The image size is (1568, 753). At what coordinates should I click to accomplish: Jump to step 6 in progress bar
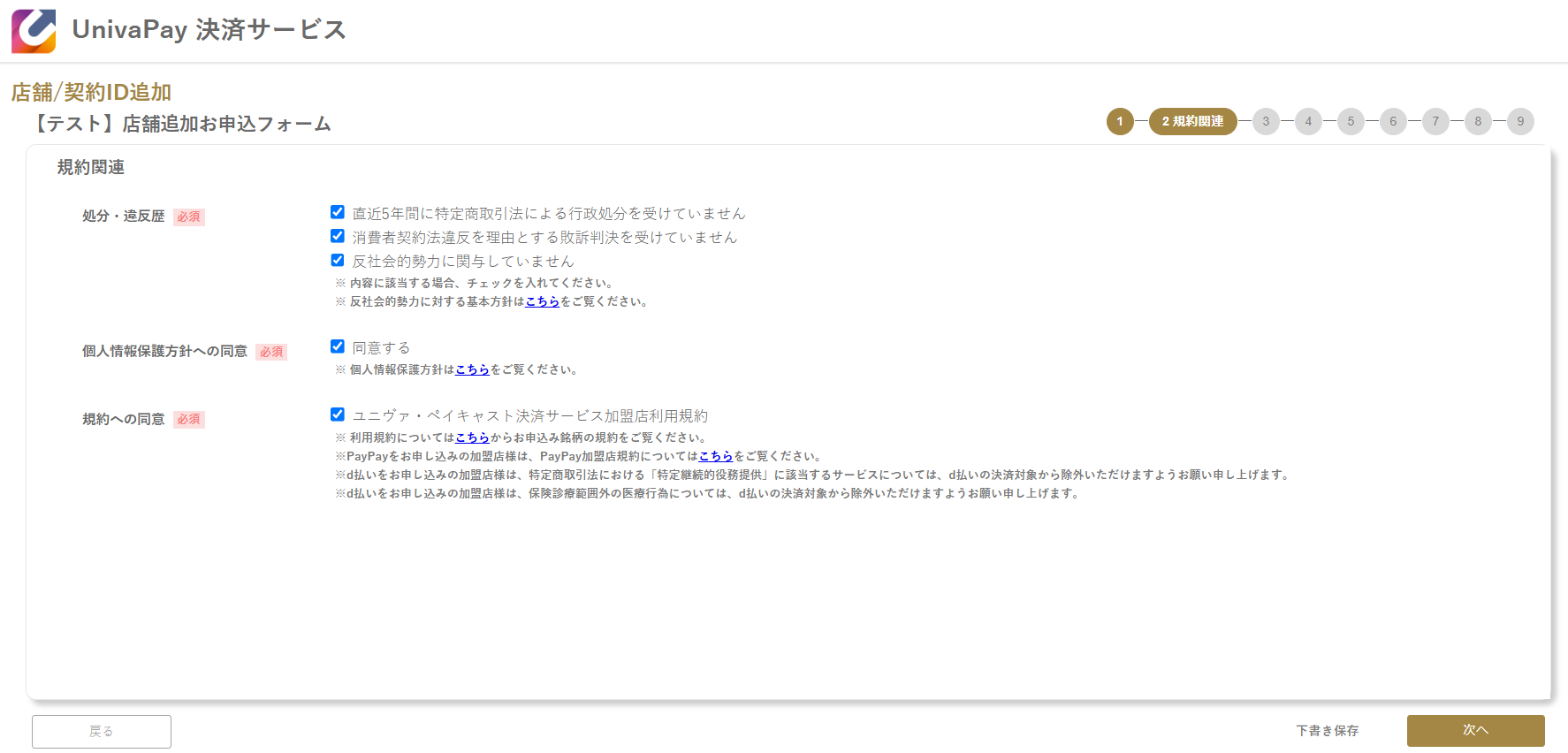pyautogui.click(x=1393, y=121)
